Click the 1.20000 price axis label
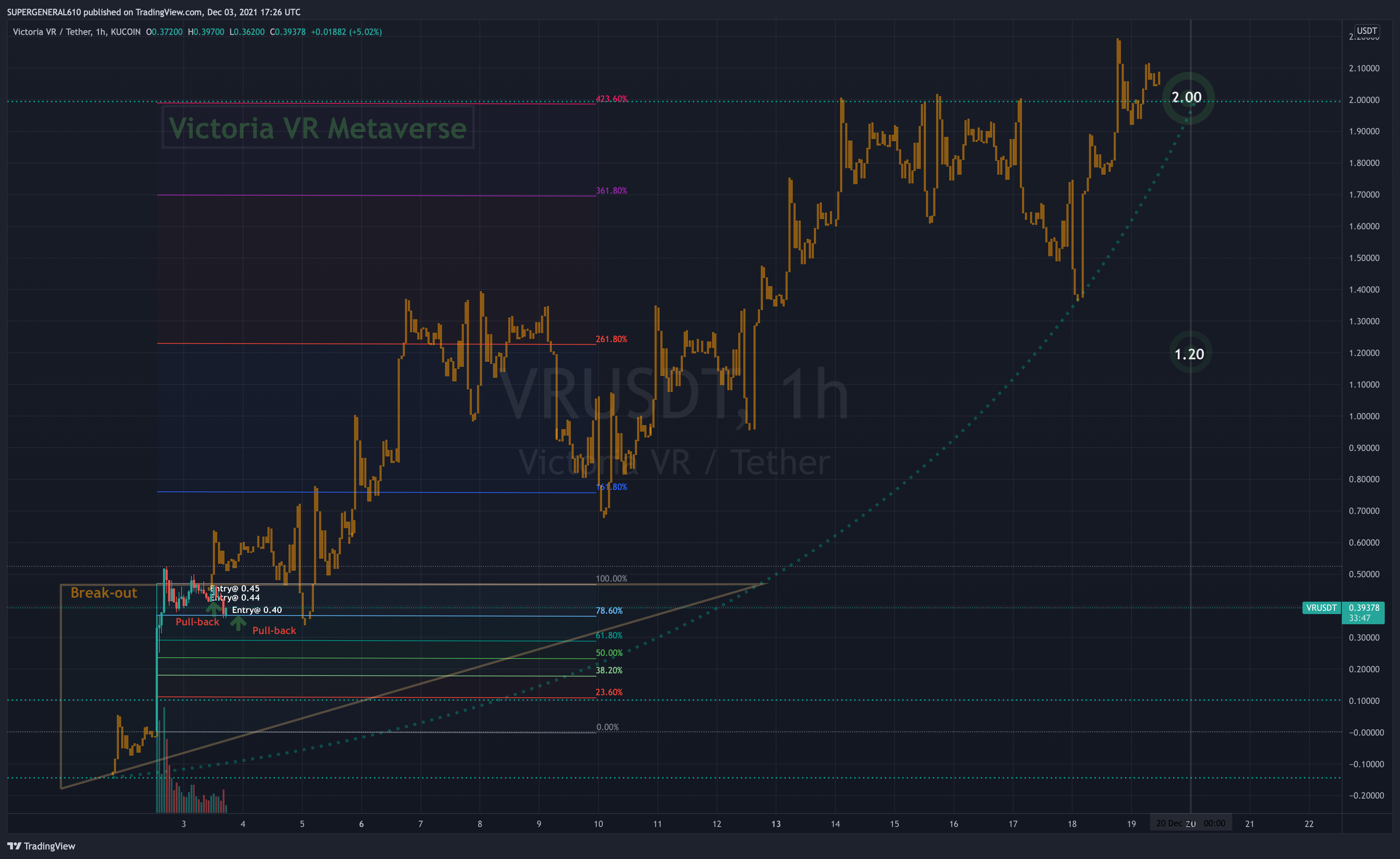Image resolution: width=1400 pixels, height=859 pixels. (1364, 353)
